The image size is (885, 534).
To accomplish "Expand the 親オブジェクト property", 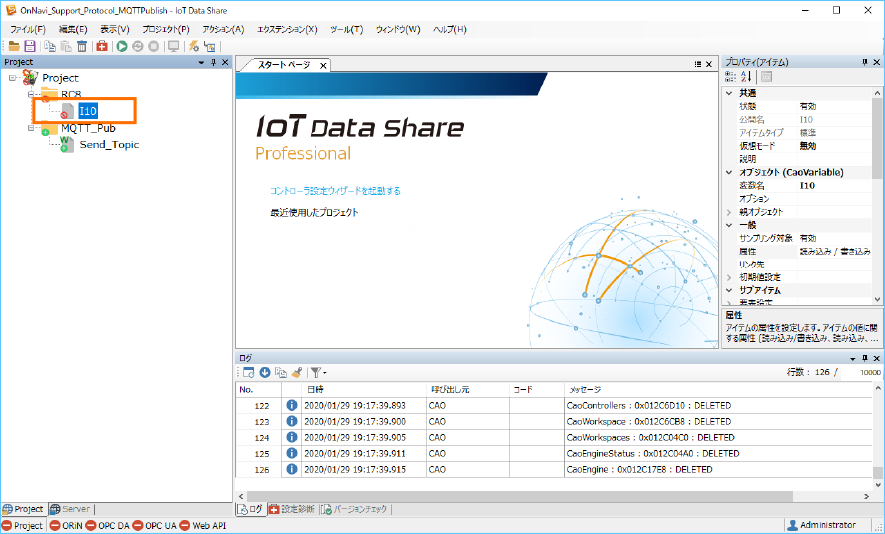I will 729,212.
